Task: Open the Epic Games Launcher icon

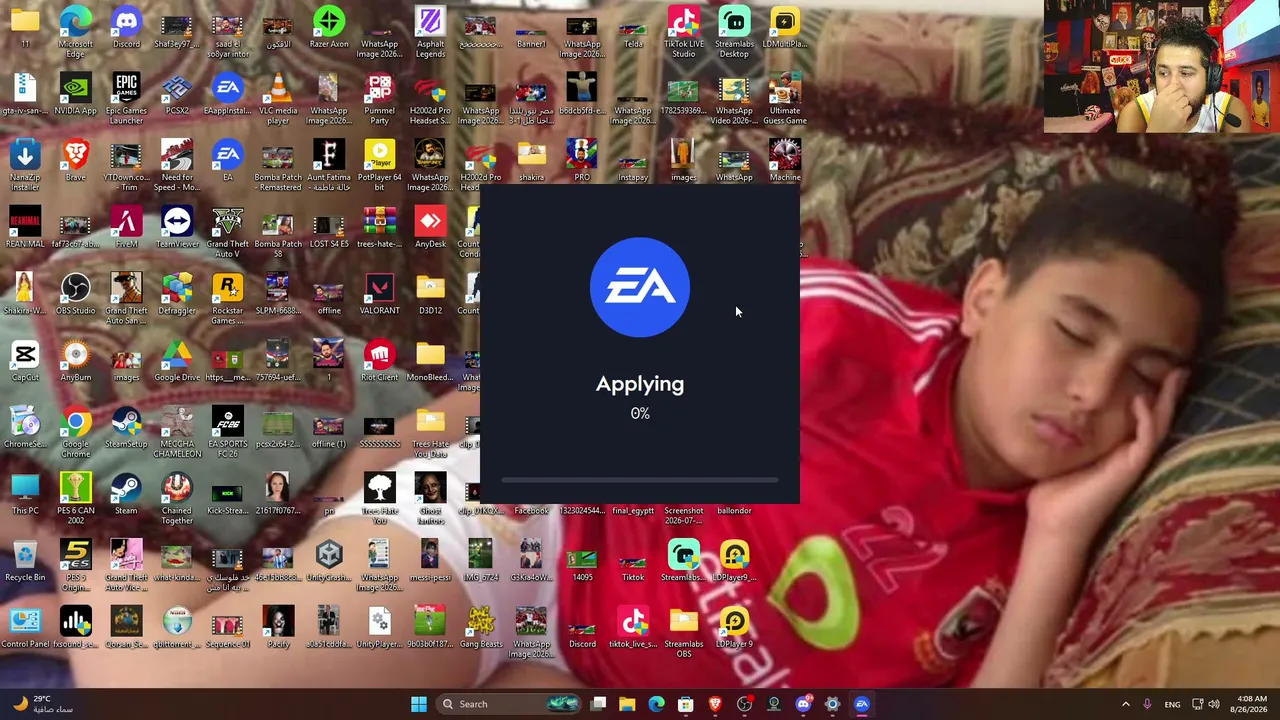Action: [126, 98]
